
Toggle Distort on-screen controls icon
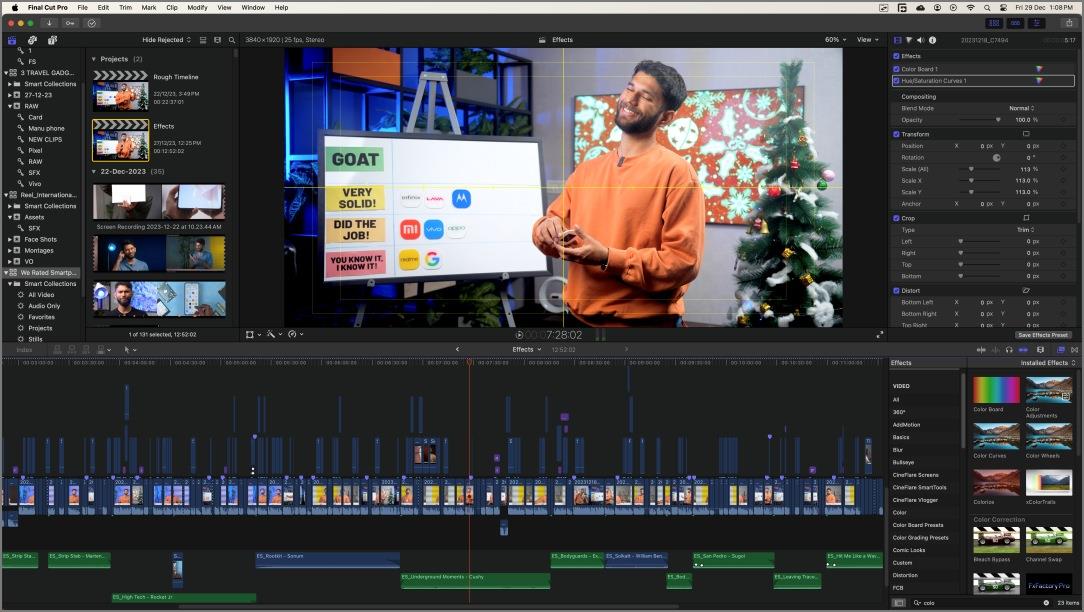[x=1026, y=290]
